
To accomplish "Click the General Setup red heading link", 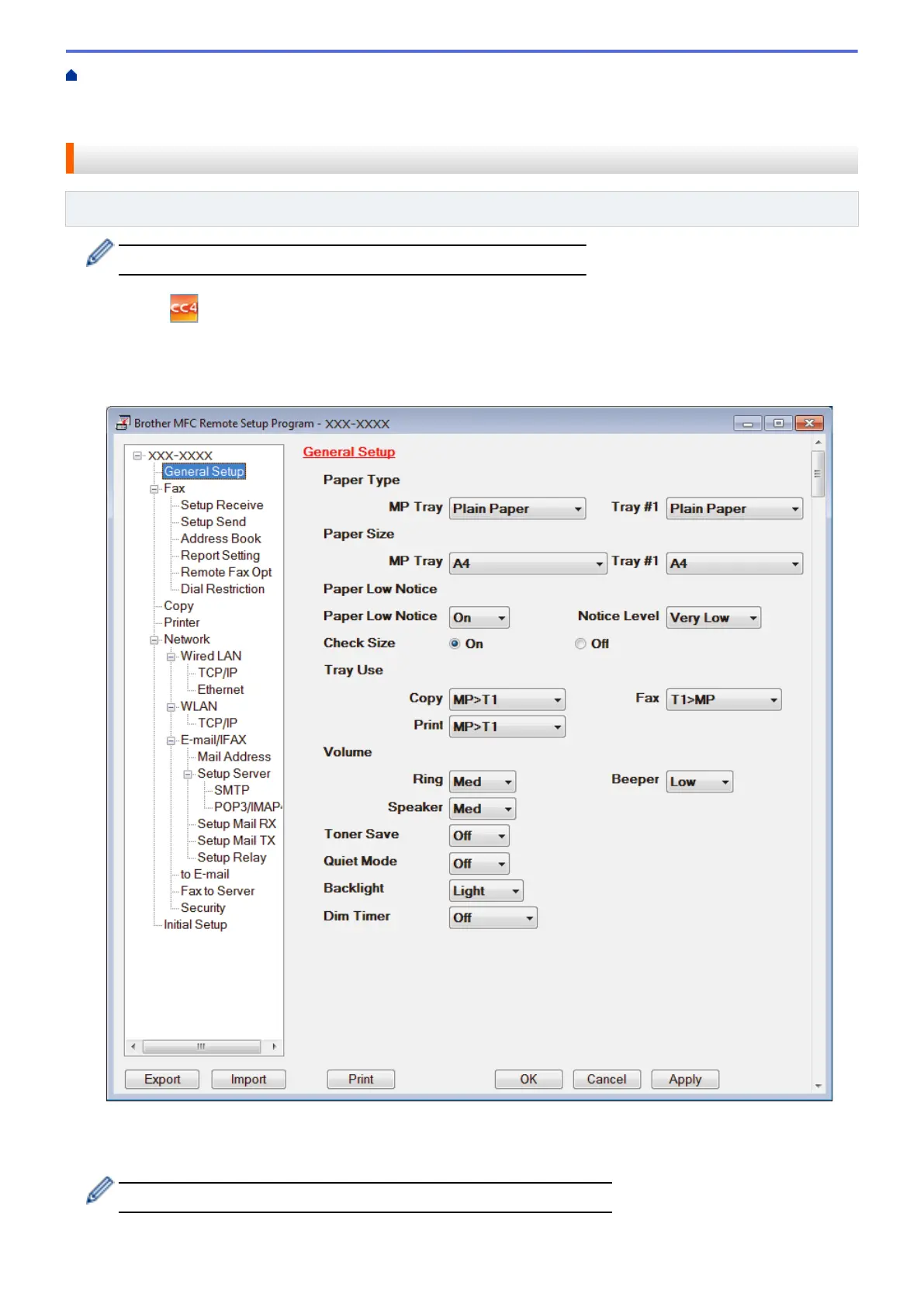I will pyautogui.click(x=349, y=452).
